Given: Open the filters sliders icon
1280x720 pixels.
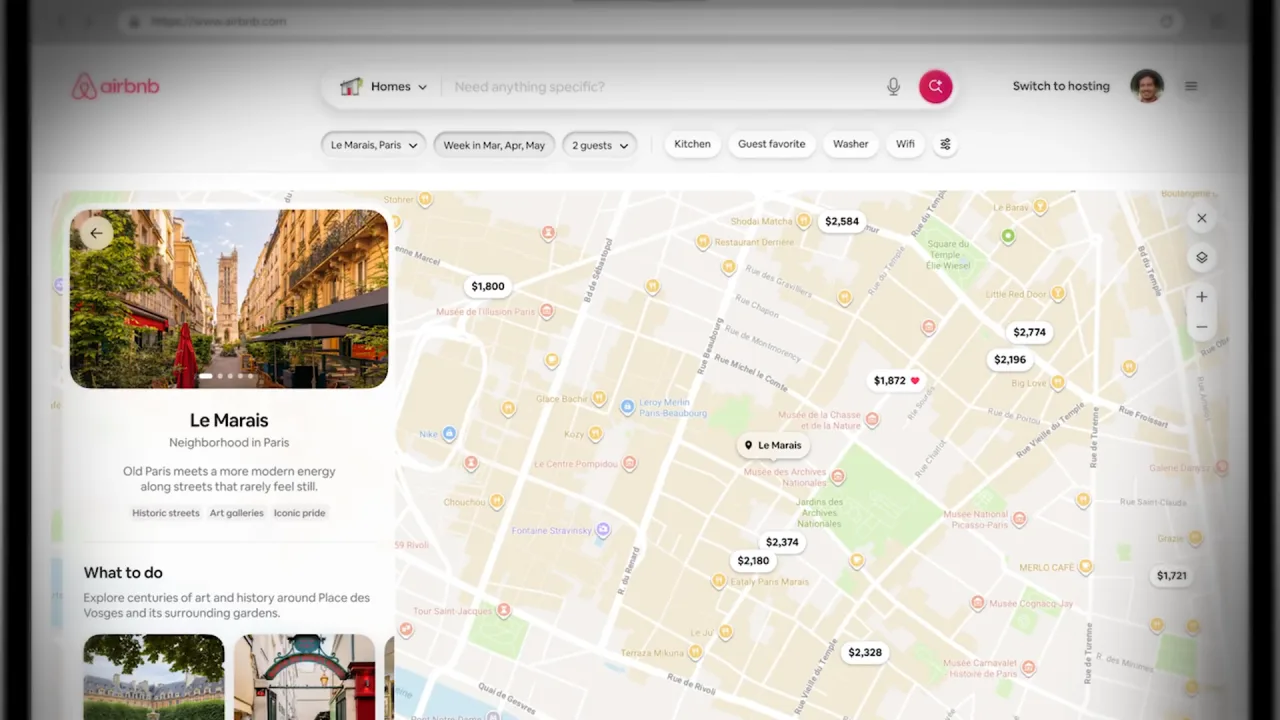Looking at the screenshot, I should [945, 144].
